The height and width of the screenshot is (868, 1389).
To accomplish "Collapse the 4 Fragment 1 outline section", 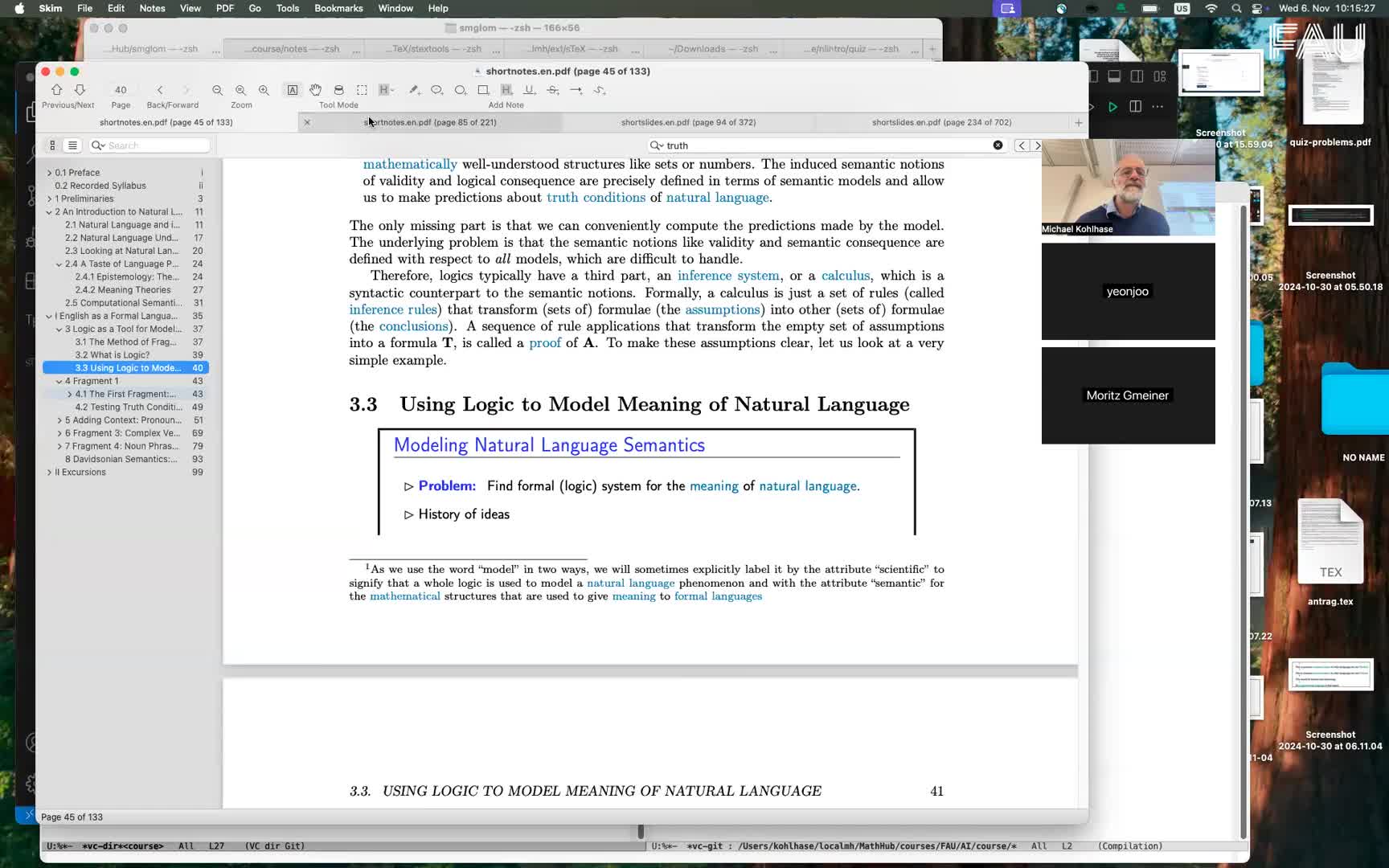I will pos(59,380).
